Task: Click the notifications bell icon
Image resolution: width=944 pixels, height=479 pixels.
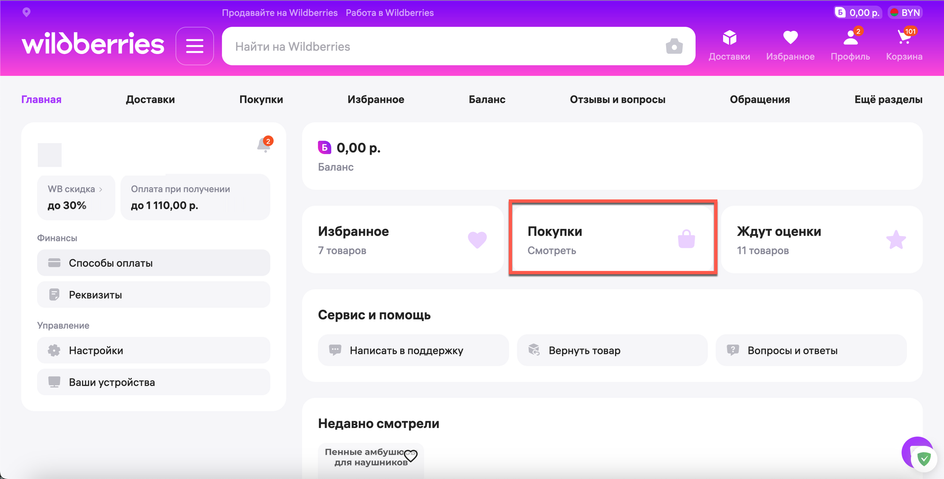Action: point(264,144)
